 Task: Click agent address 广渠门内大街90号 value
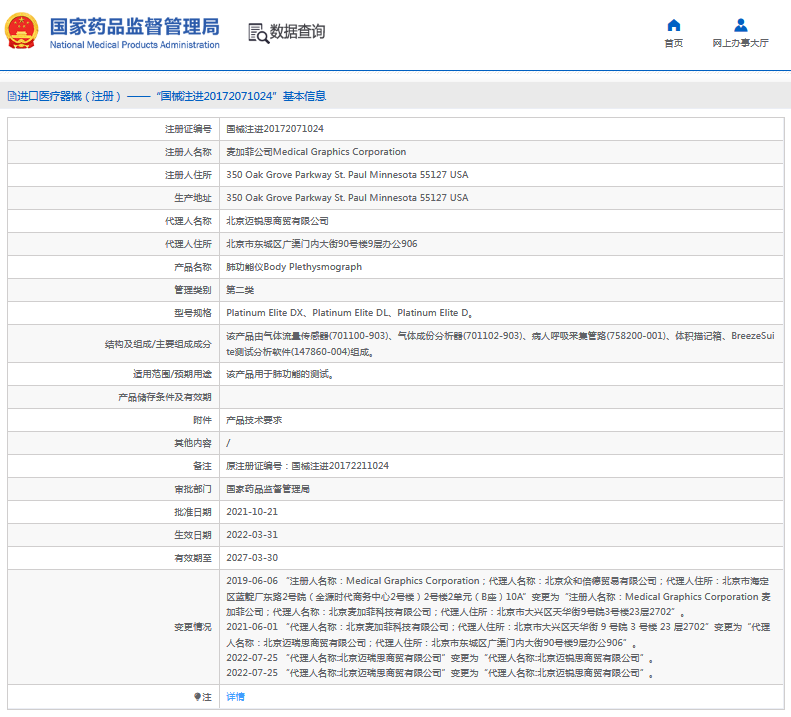point(321,244)
